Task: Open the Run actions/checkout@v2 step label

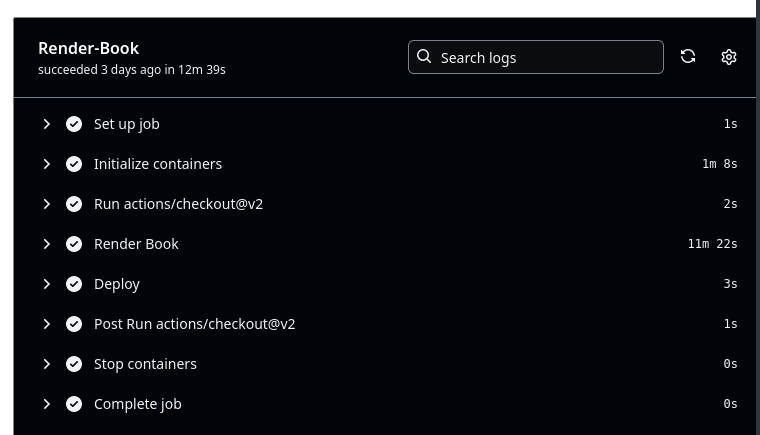Action: [178, 204]
